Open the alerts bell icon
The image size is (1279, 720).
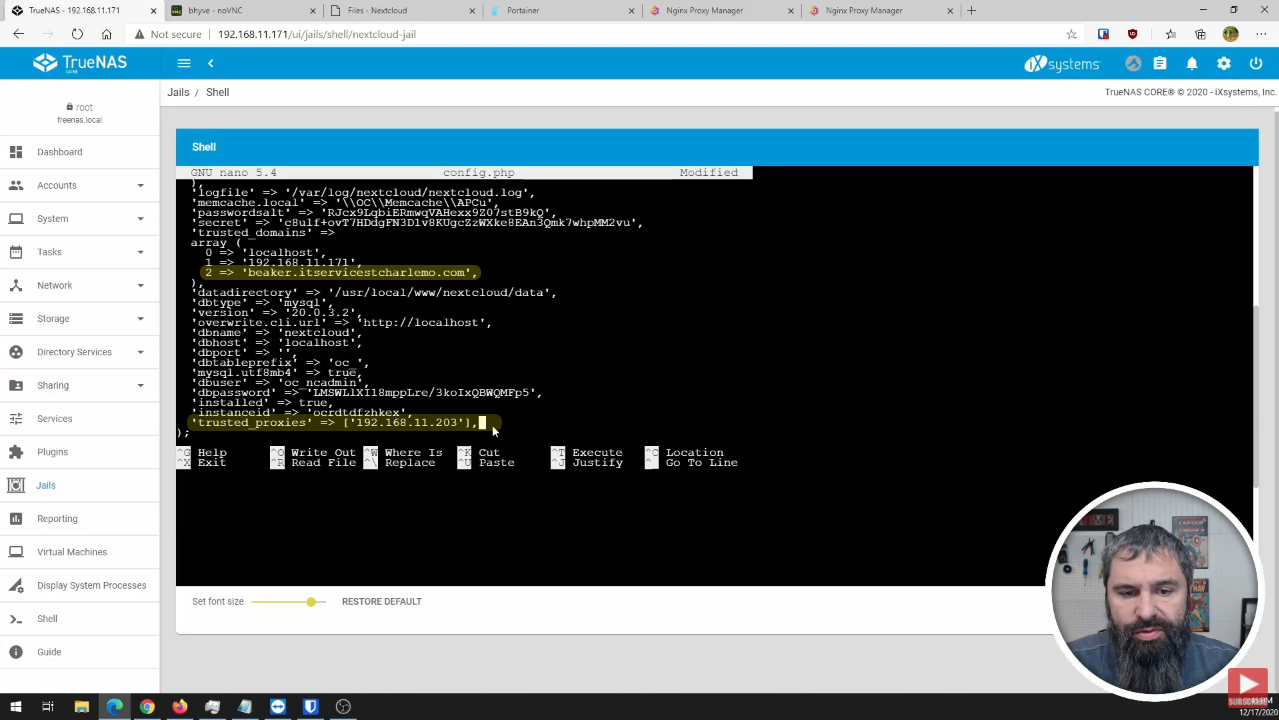[x=1192, y=63]
